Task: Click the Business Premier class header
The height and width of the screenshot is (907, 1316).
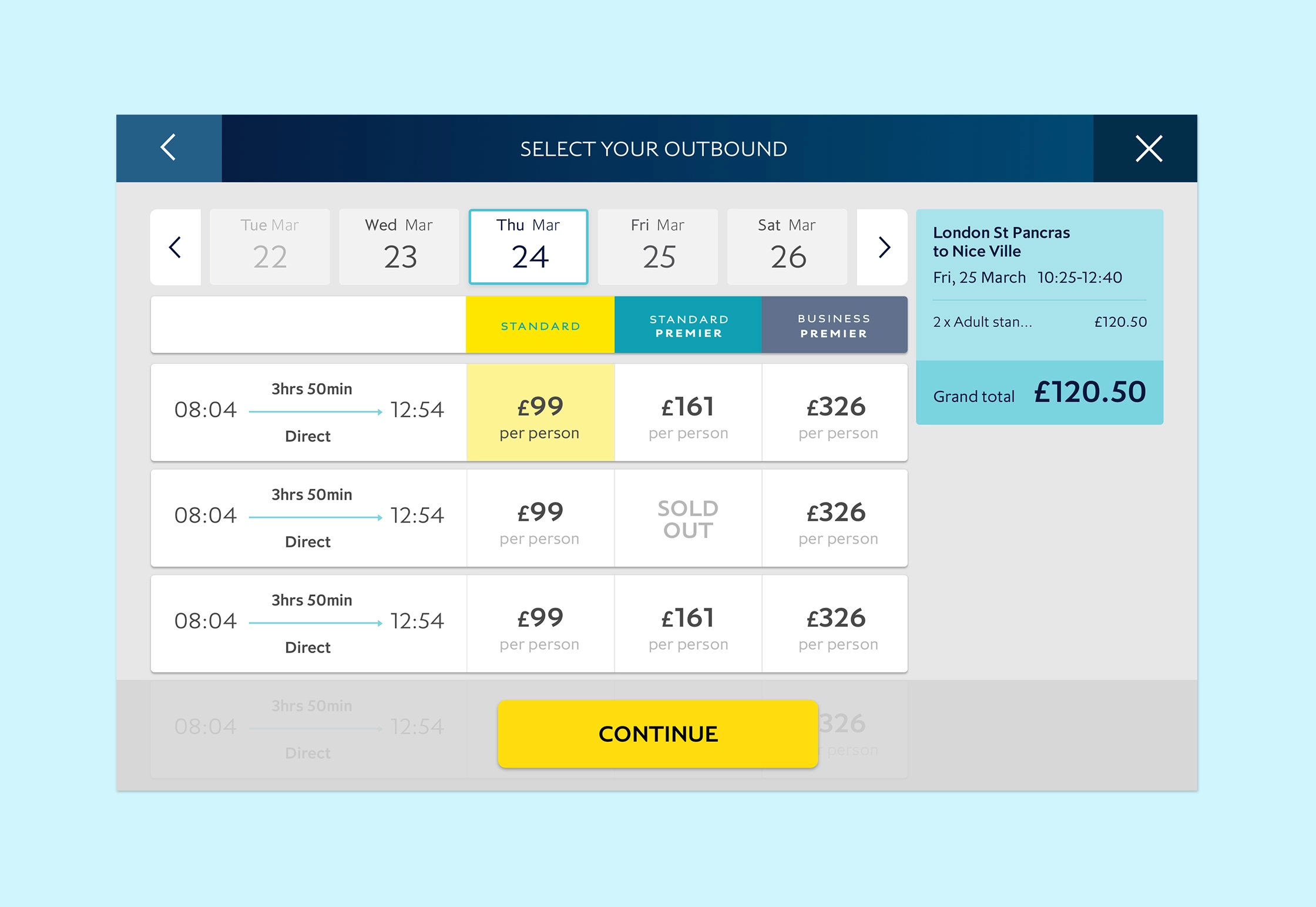Action: (x=834, y=325)
